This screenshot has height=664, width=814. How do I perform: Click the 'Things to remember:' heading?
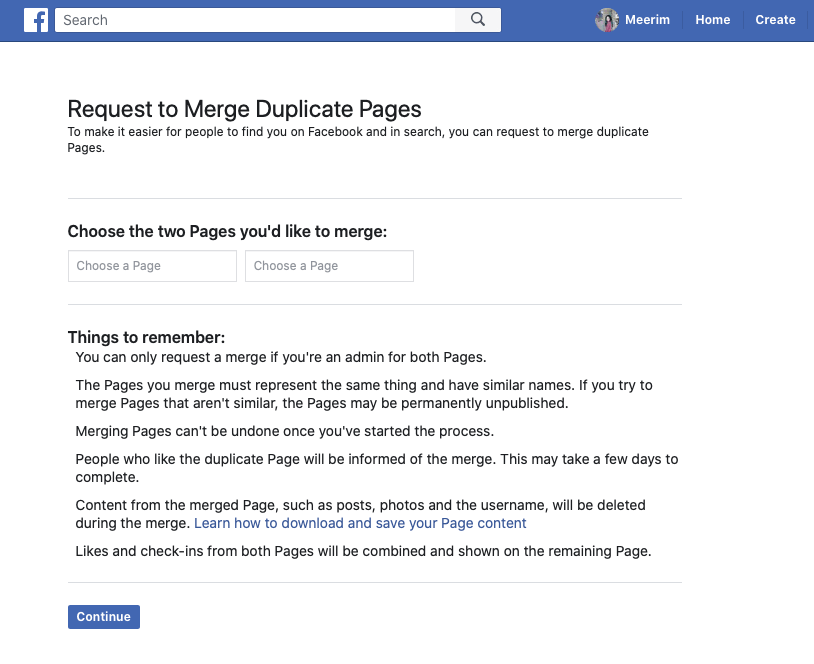146,337
